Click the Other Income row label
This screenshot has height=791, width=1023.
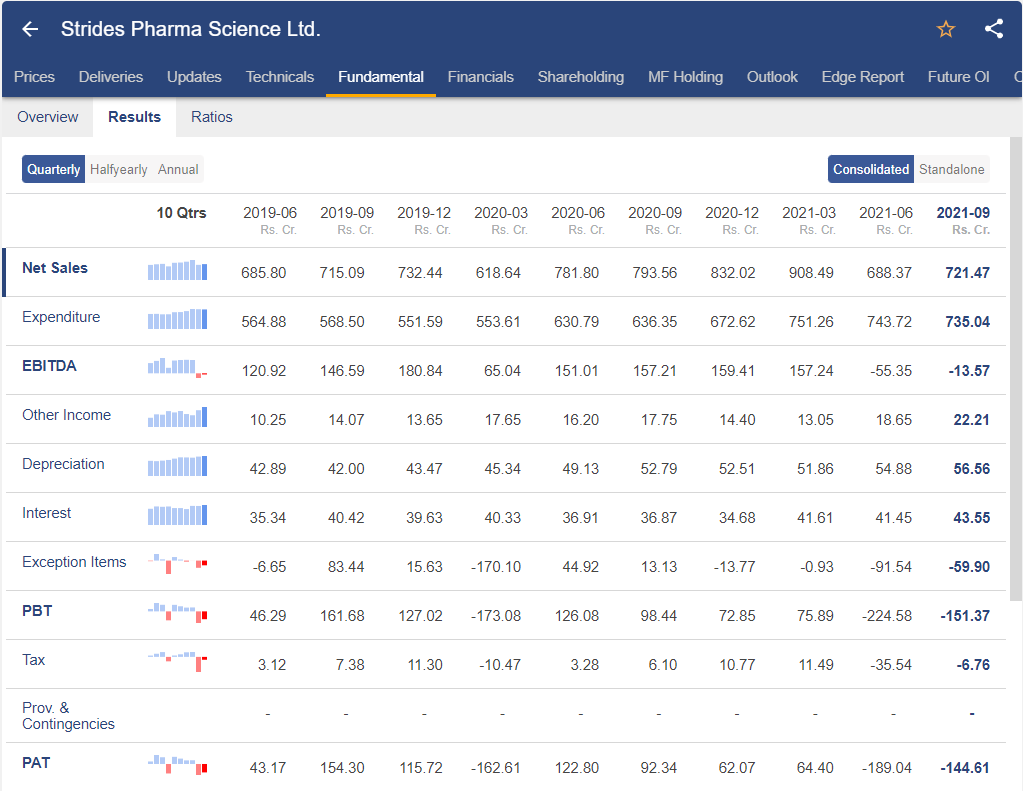(67, 415)
